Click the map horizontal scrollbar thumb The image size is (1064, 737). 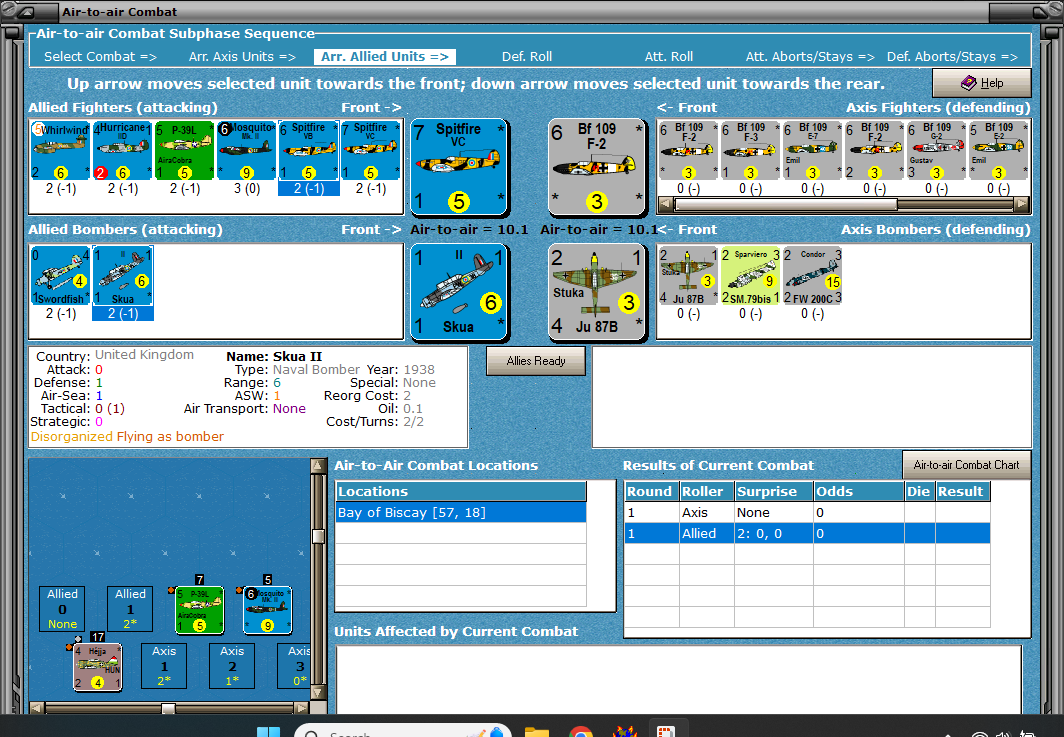[x=168, y=708]
